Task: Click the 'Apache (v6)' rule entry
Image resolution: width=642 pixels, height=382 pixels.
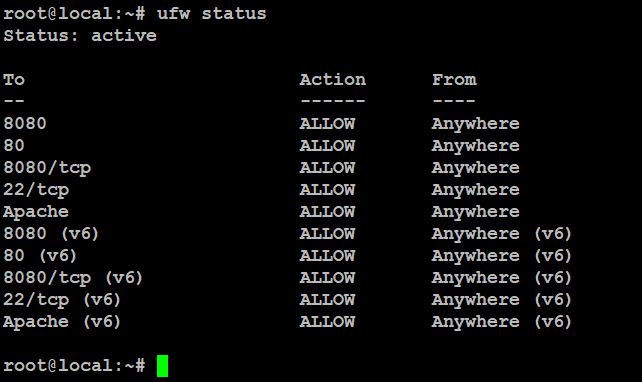Action: coord(62,322)
